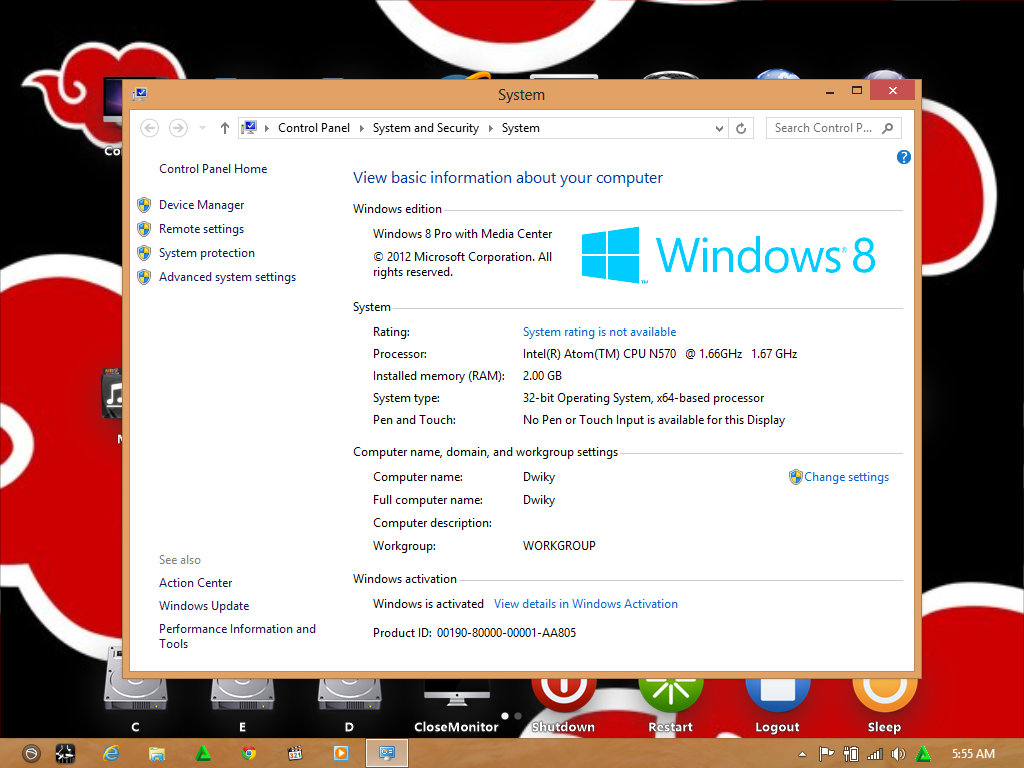Click the Sleep icon on the dock
Viewport: 1024px width, 768px height.
pyautogui.click(x=884, y=690)
